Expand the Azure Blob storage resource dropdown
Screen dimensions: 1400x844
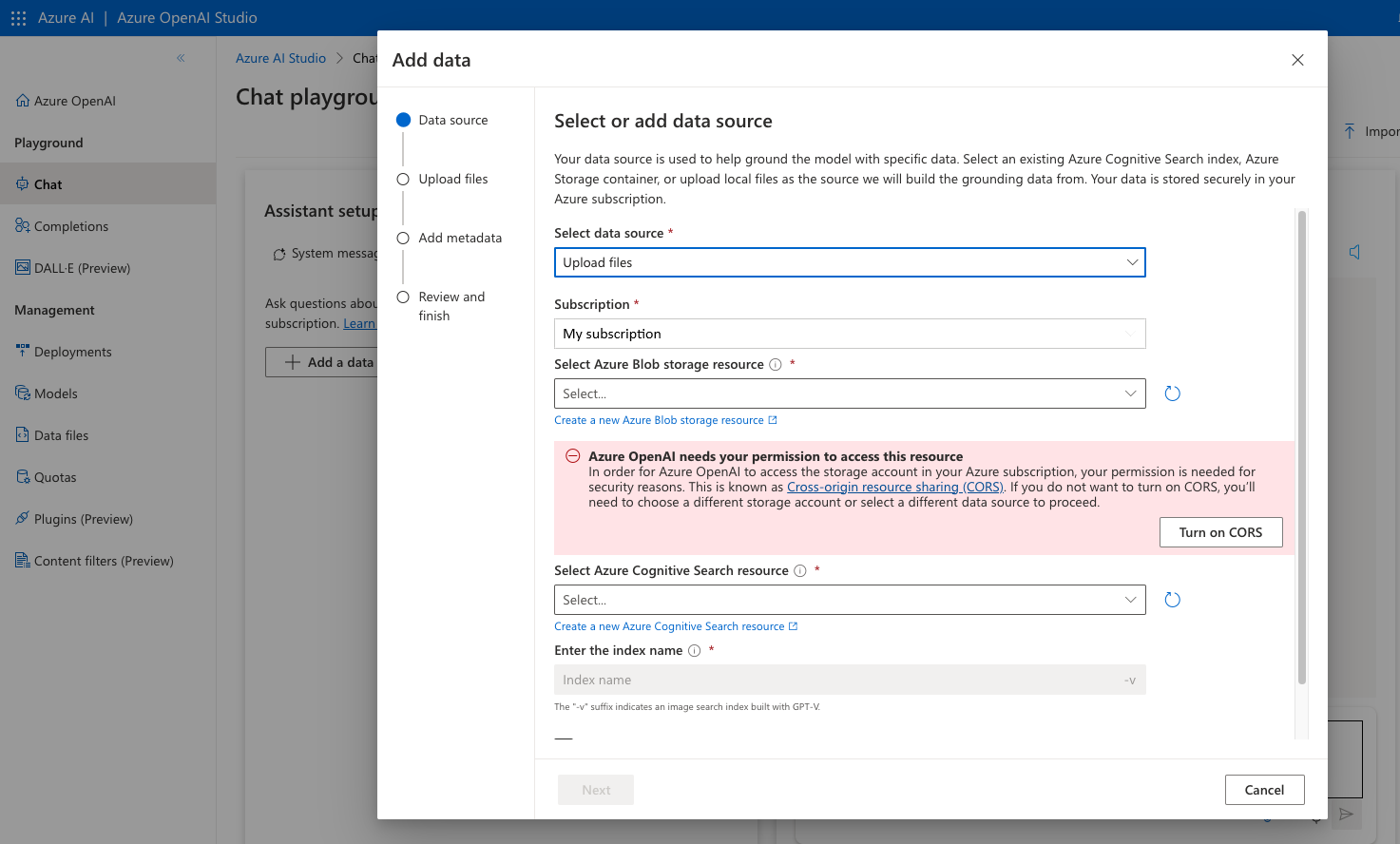(x=850, y=393)
